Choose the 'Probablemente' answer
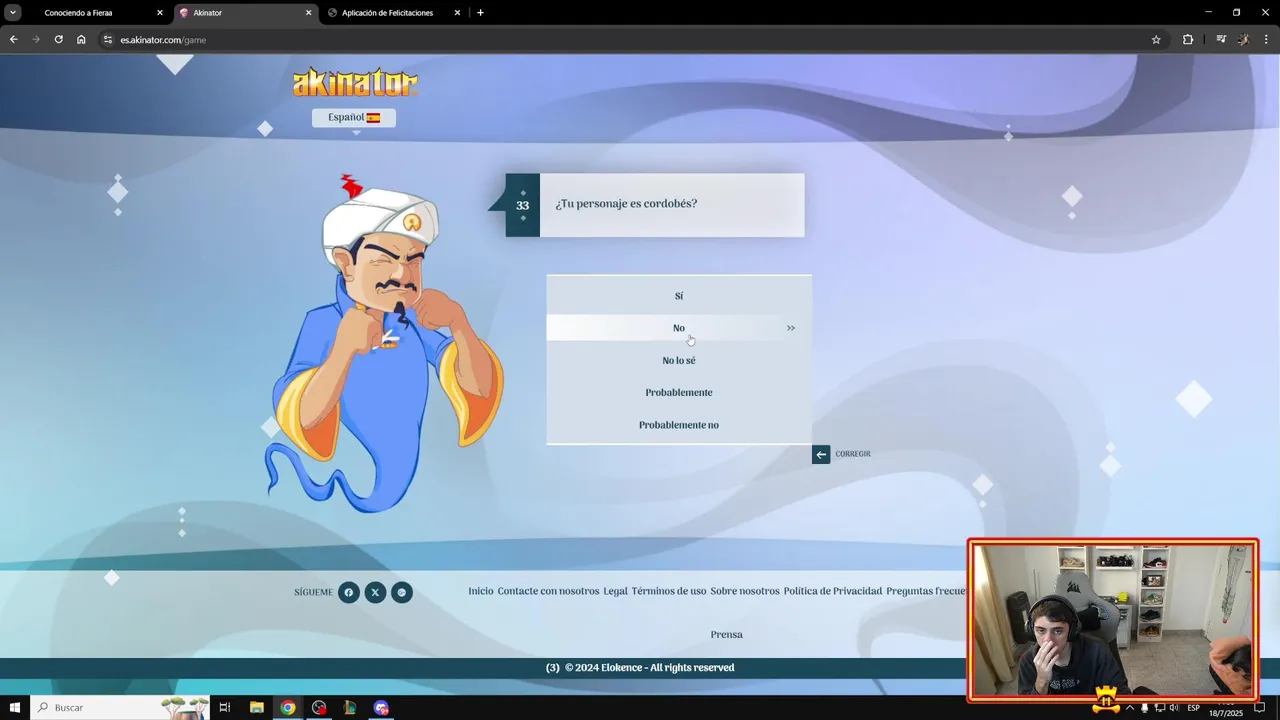Image resolution: width=1280 pixels, height=720 pixels. tap(679, 393)
